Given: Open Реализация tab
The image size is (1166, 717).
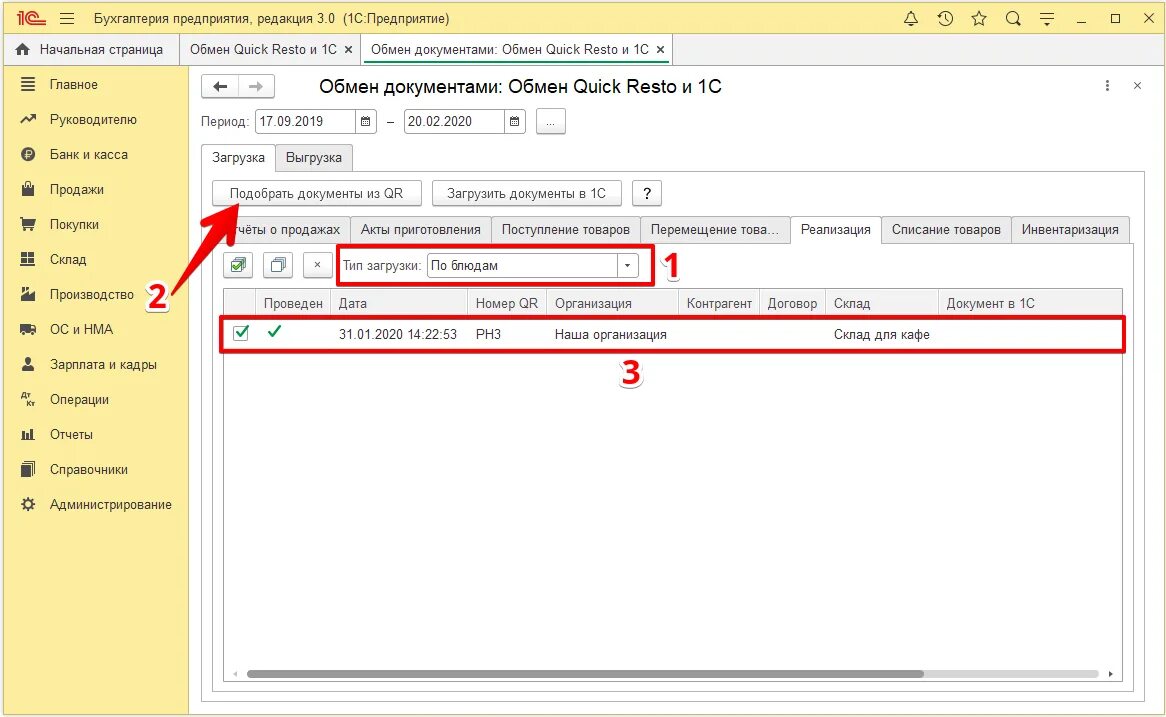Looking at the screenshot, I should [836, 229].
